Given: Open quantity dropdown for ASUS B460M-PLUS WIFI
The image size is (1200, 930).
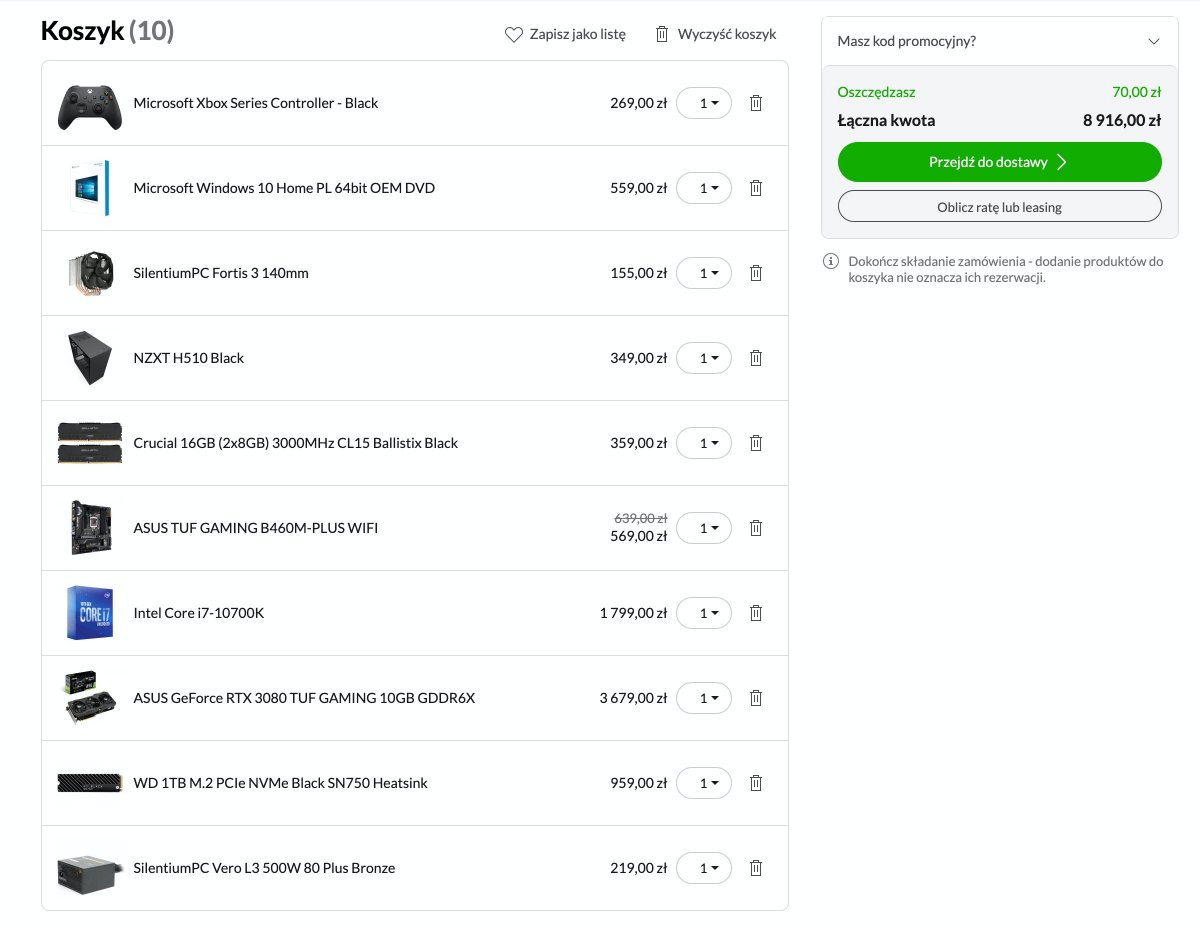Looking at the screenshot, I should [x=704, y=528].
